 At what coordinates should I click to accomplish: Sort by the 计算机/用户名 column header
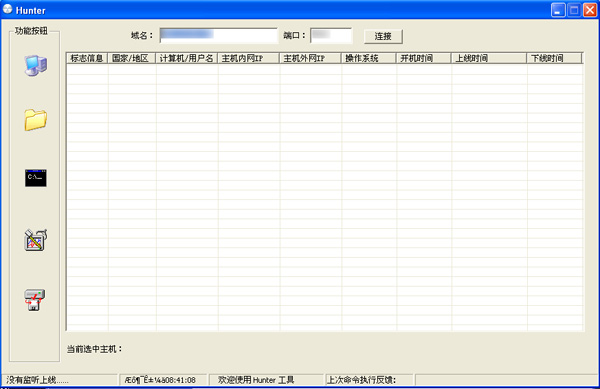pyautogui.click(x=187, y=58)
